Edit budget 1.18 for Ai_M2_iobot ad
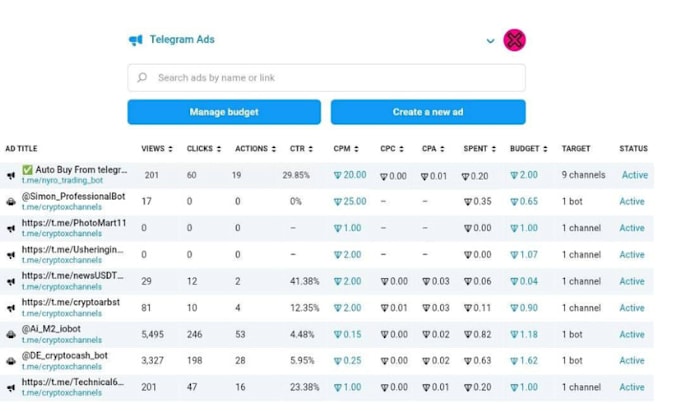Viewport: 680px width, 411px height. [524, 335]
